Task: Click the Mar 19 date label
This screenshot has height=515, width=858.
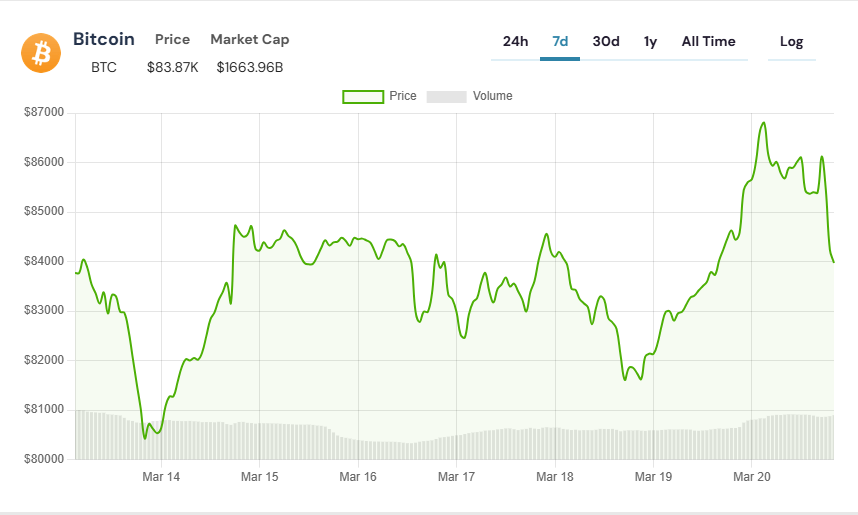Action: tap(653, 477)
